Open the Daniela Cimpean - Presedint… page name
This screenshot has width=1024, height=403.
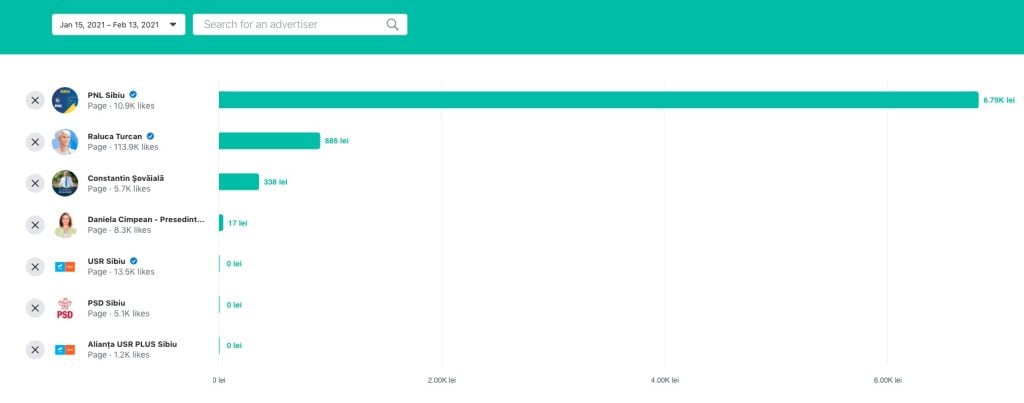146,219
